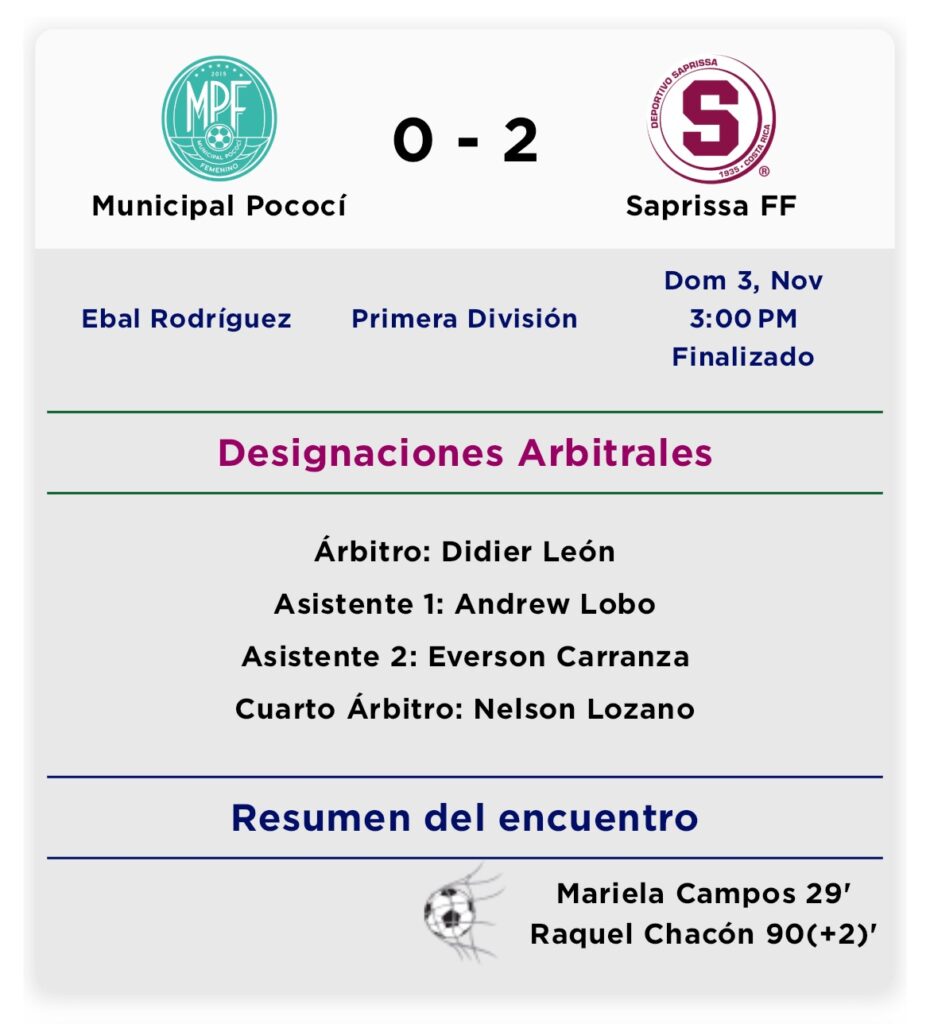Click the Resumen del encuentro heading
The height and width of the screenshot is (1024, 930).
(x=465, y=818)
